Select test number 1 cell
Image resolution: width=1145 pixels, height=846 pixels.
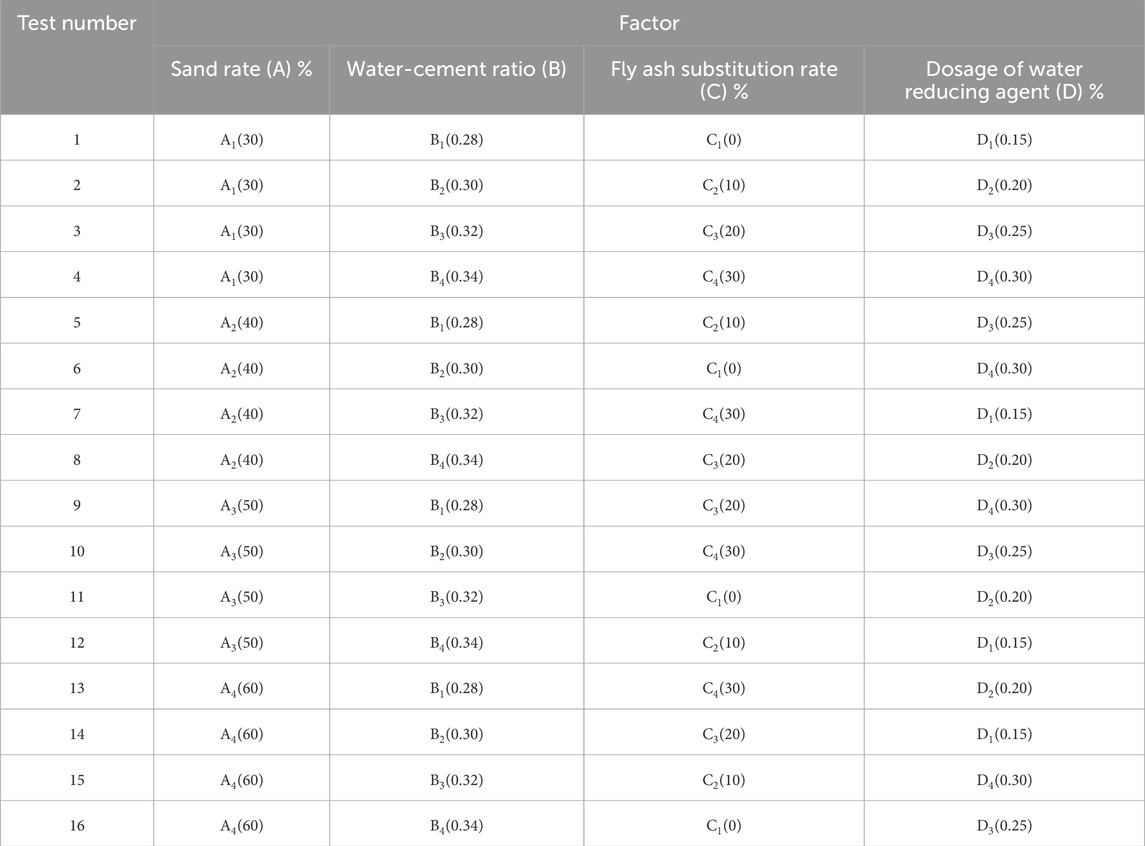77,139
